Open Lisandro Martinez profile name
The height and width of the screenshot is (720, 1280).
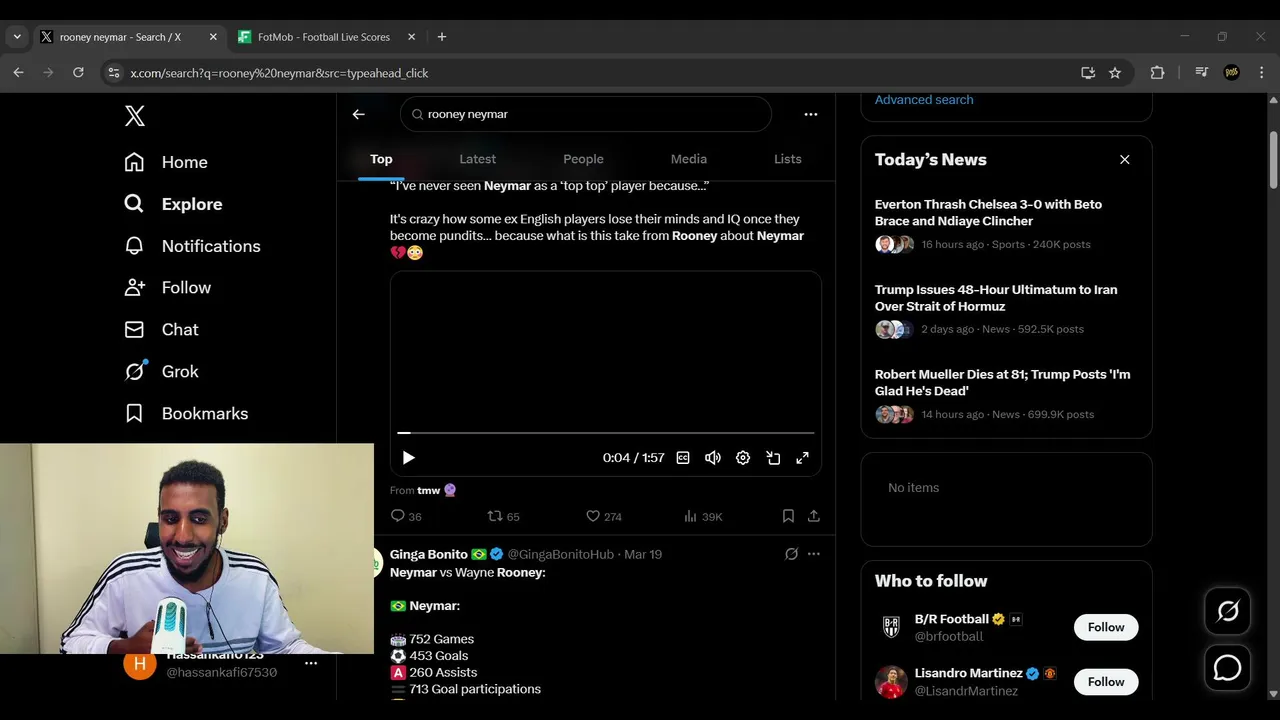tap(968, 673)
